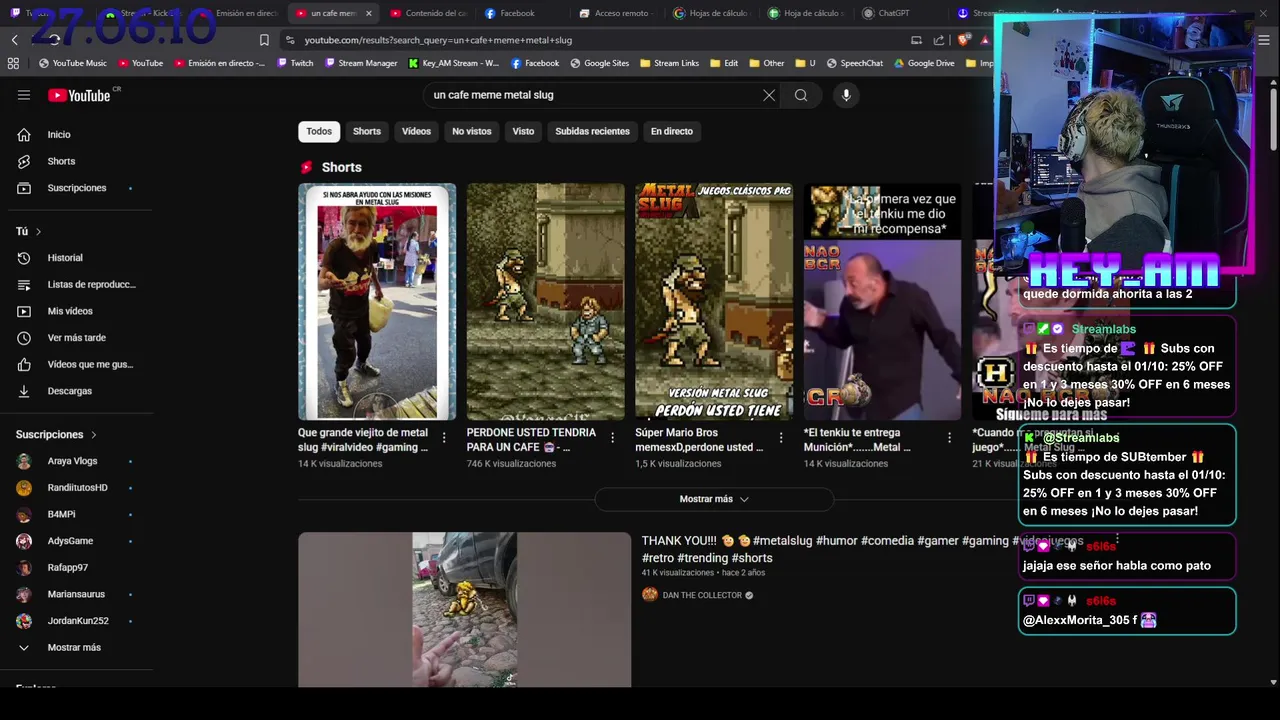This screenshot has width=1280, height=720.
Task: Click the browser back arrow
Action: (15, 40)
